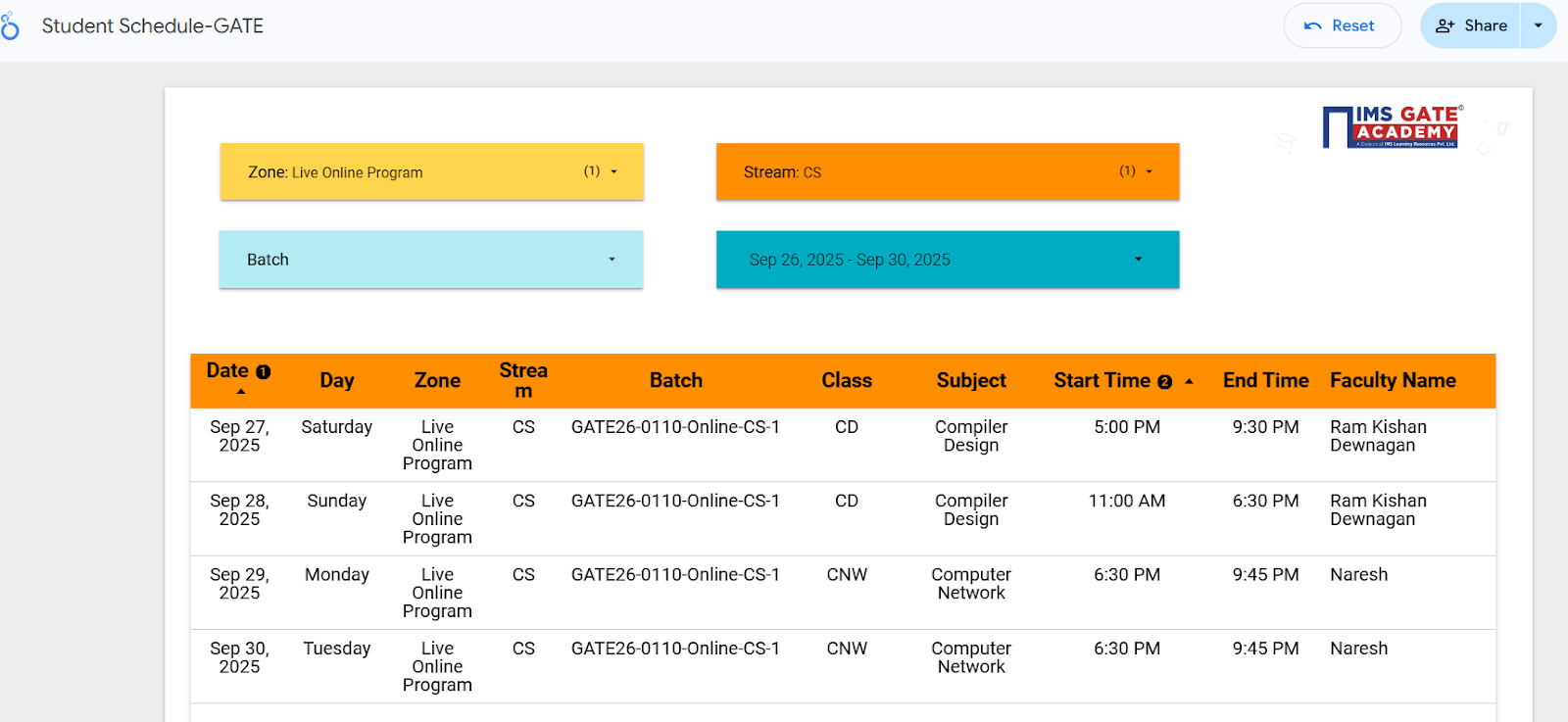Open the Share options dropdown arrow
The height and width of the screenshot is (722, 1568).
coord(1539,26)
